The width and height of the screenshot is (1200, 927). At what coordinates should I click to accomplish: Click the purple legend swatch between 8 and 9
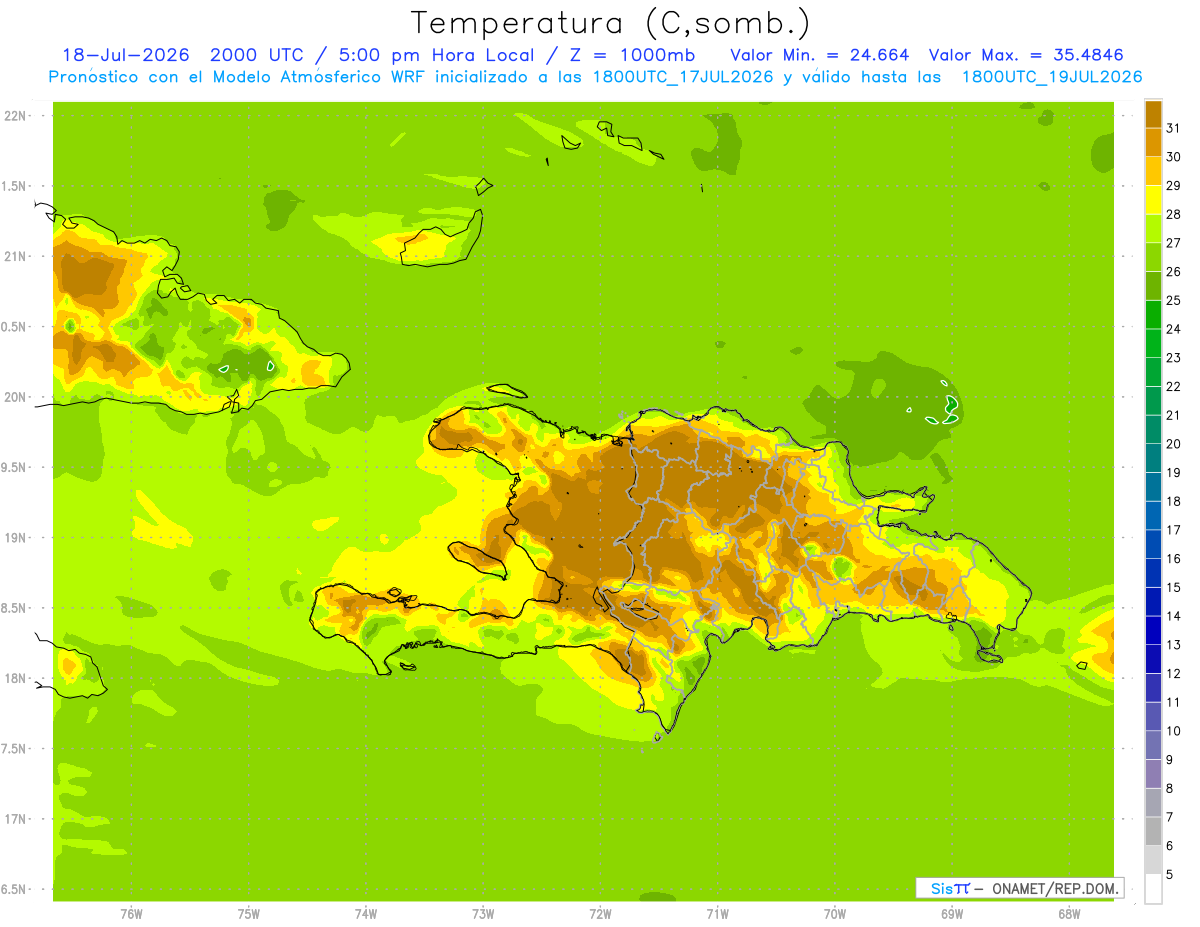click(1153, 774)
